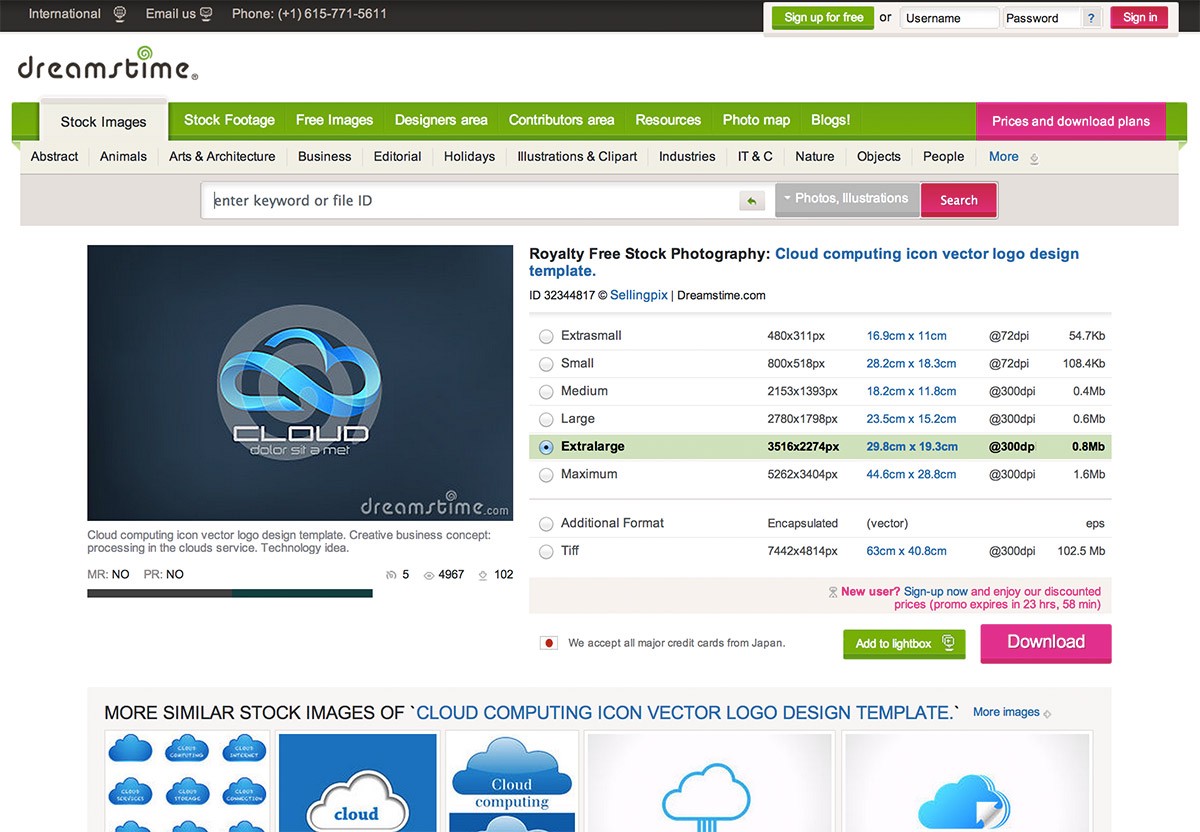Screen dimensions: 1200x832
Task: Click the green arrow icon in search box
Action: pos(751,201)
